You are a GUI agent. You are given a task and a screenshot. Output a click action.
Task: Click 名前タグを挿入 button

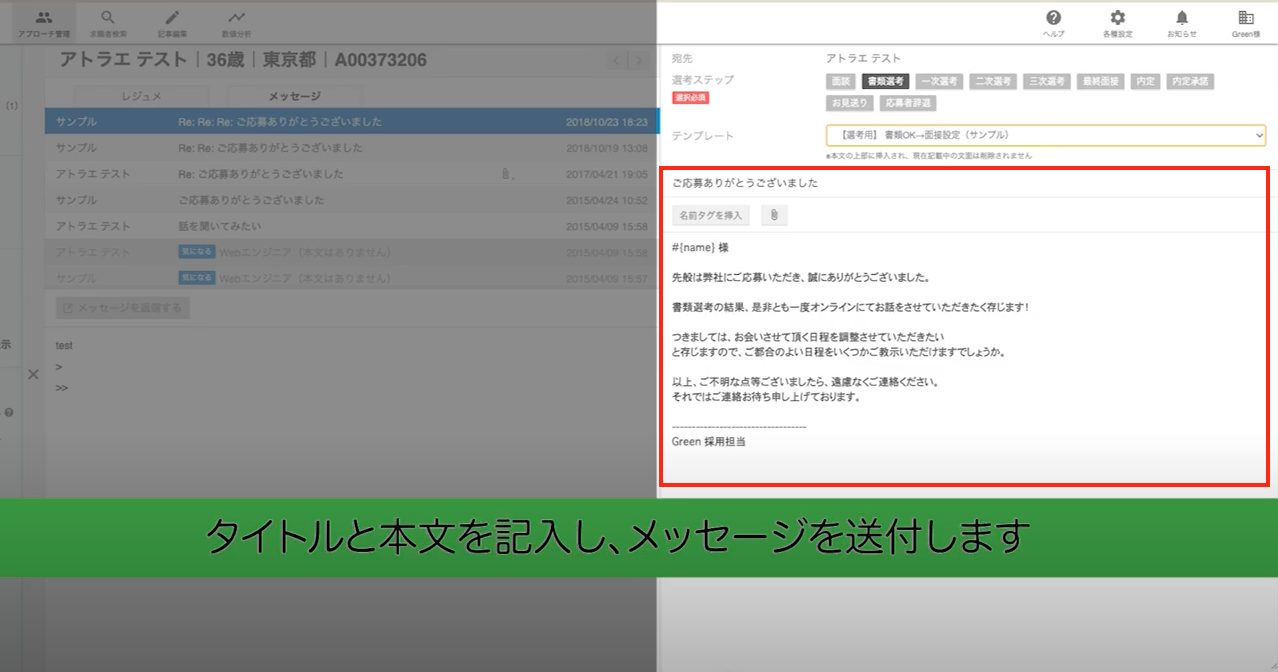[x=711, y=215]
